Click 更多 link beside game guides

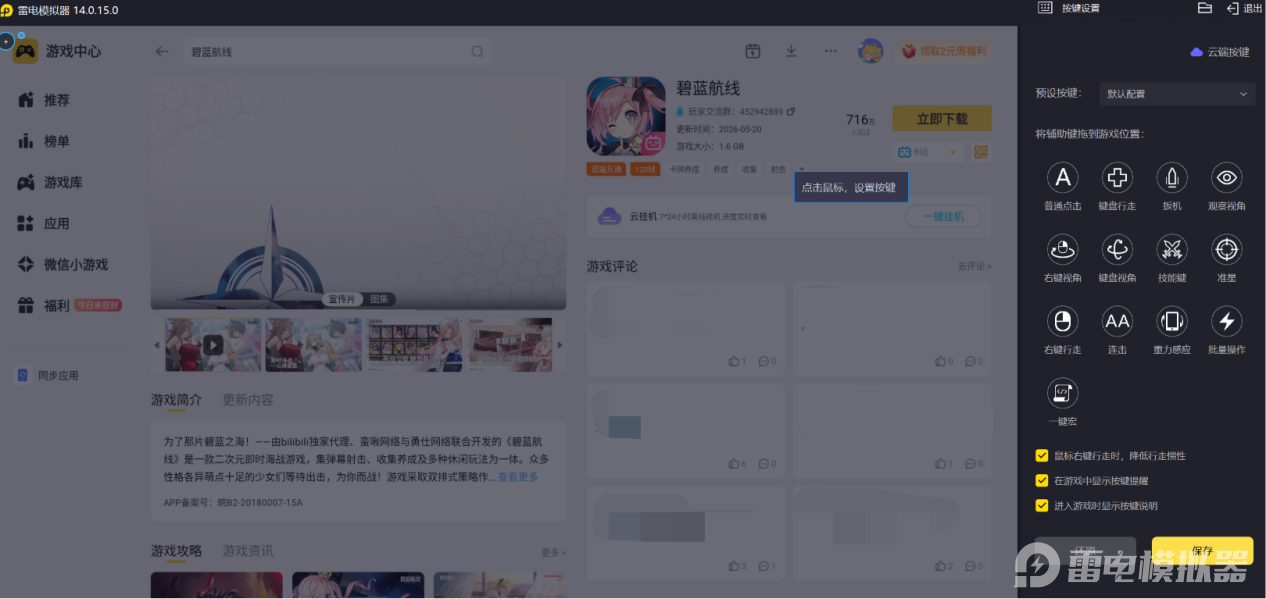pos(553,552)
